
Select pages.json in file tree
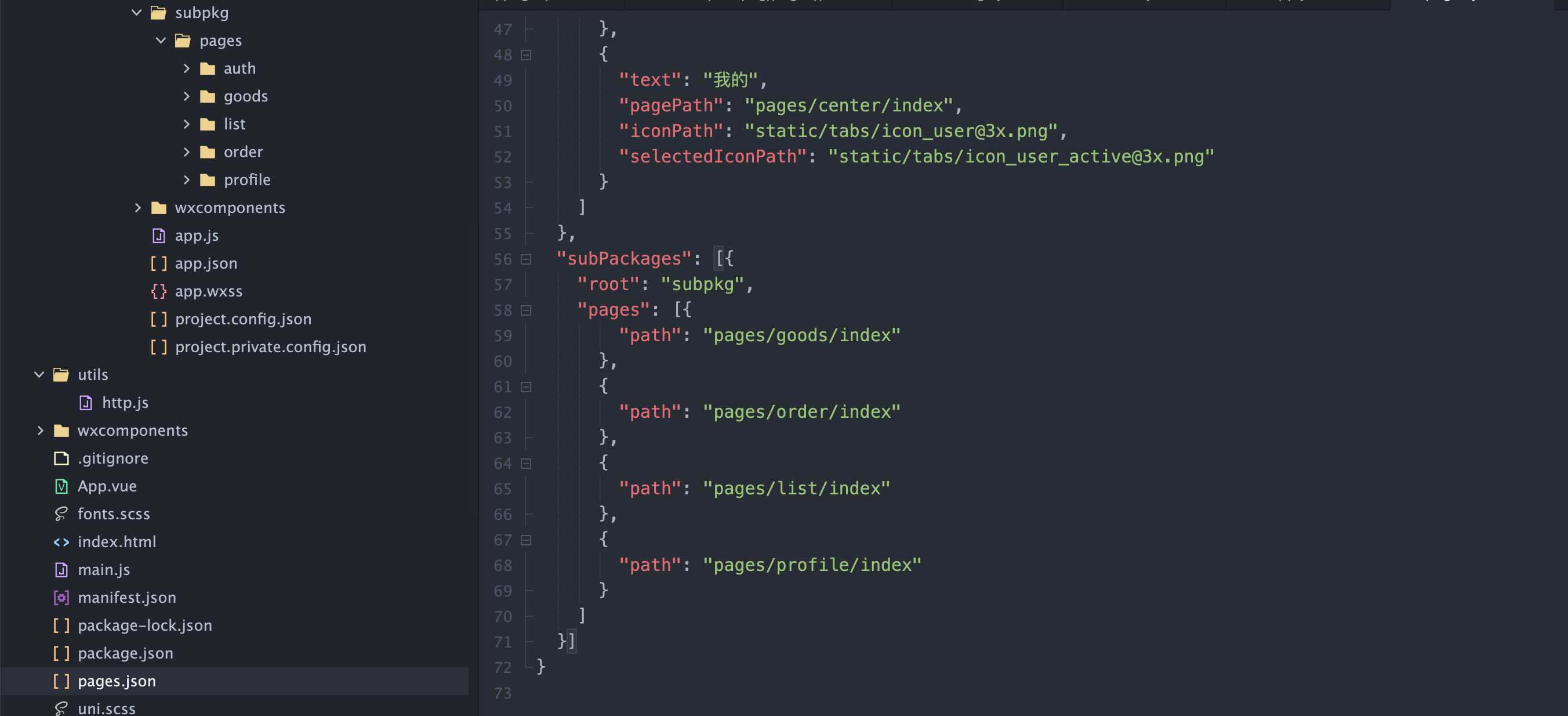pos(117,681)
